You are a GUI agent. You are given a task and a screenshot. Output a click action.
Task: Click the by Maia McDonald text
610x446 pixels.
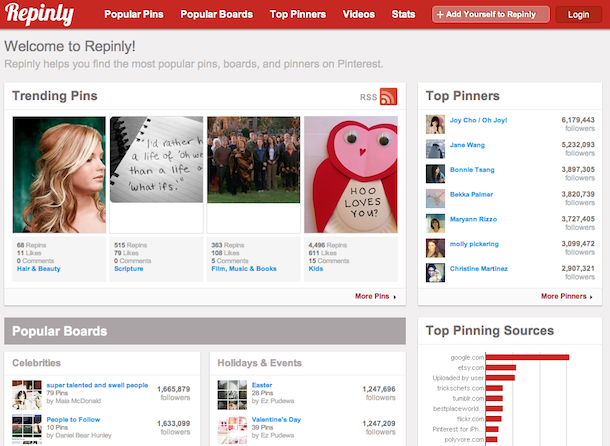[74, 401]
